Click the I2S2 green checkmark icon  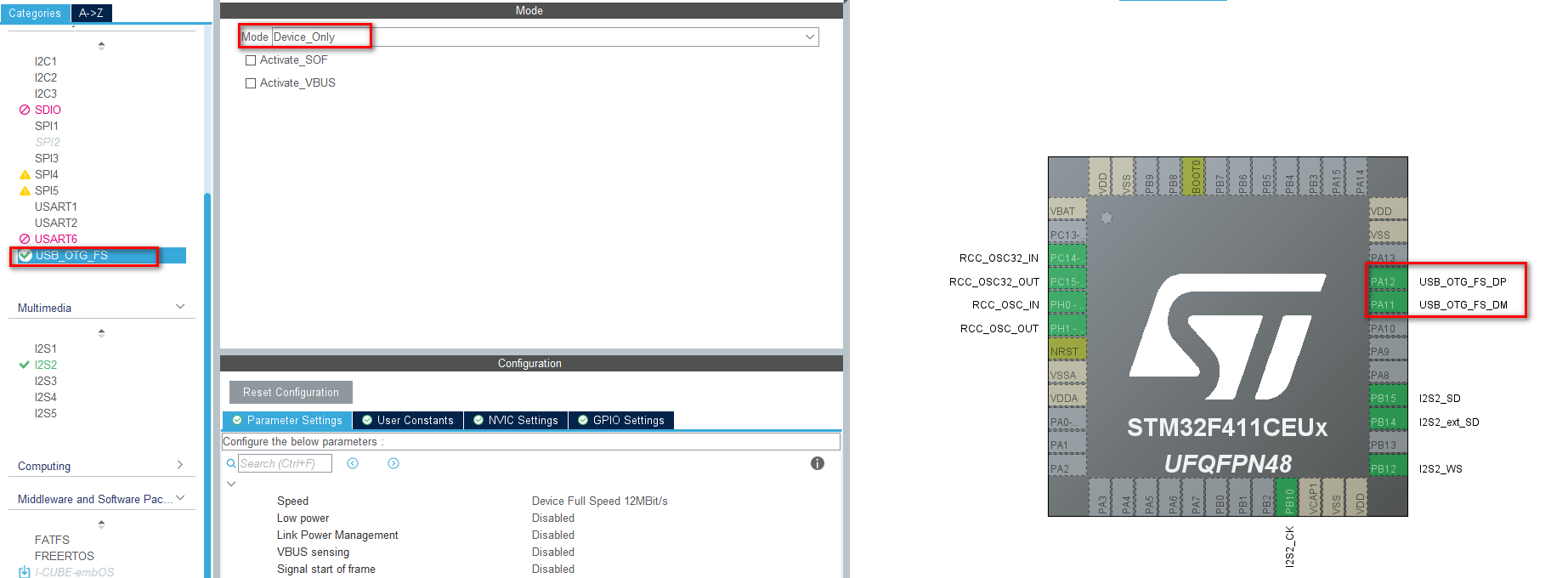[x=25, y=365]
